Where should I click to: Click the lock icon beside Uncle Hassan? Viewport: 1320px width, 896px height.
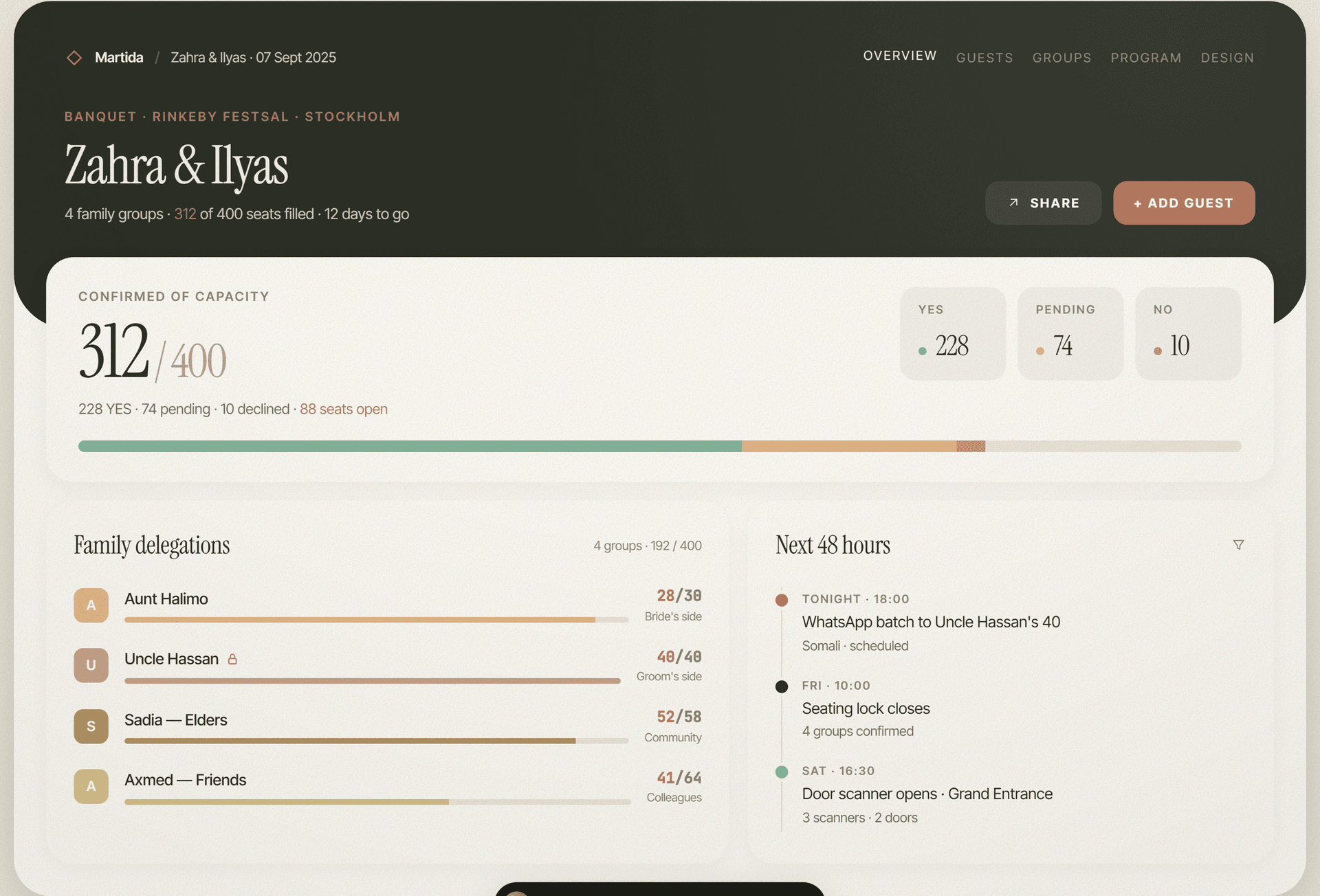tap(232, 659)
